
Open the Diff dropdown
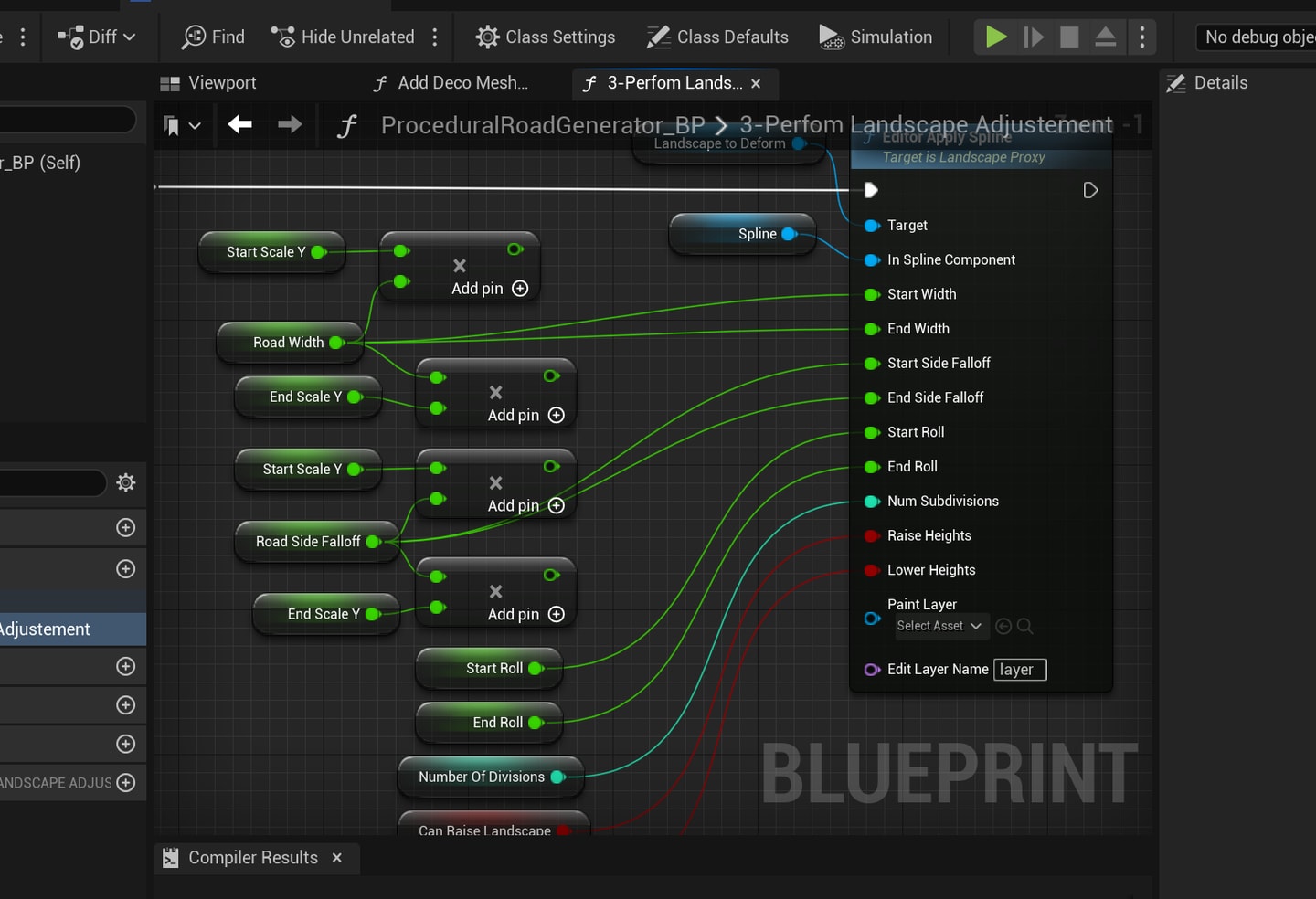point(96,37)
